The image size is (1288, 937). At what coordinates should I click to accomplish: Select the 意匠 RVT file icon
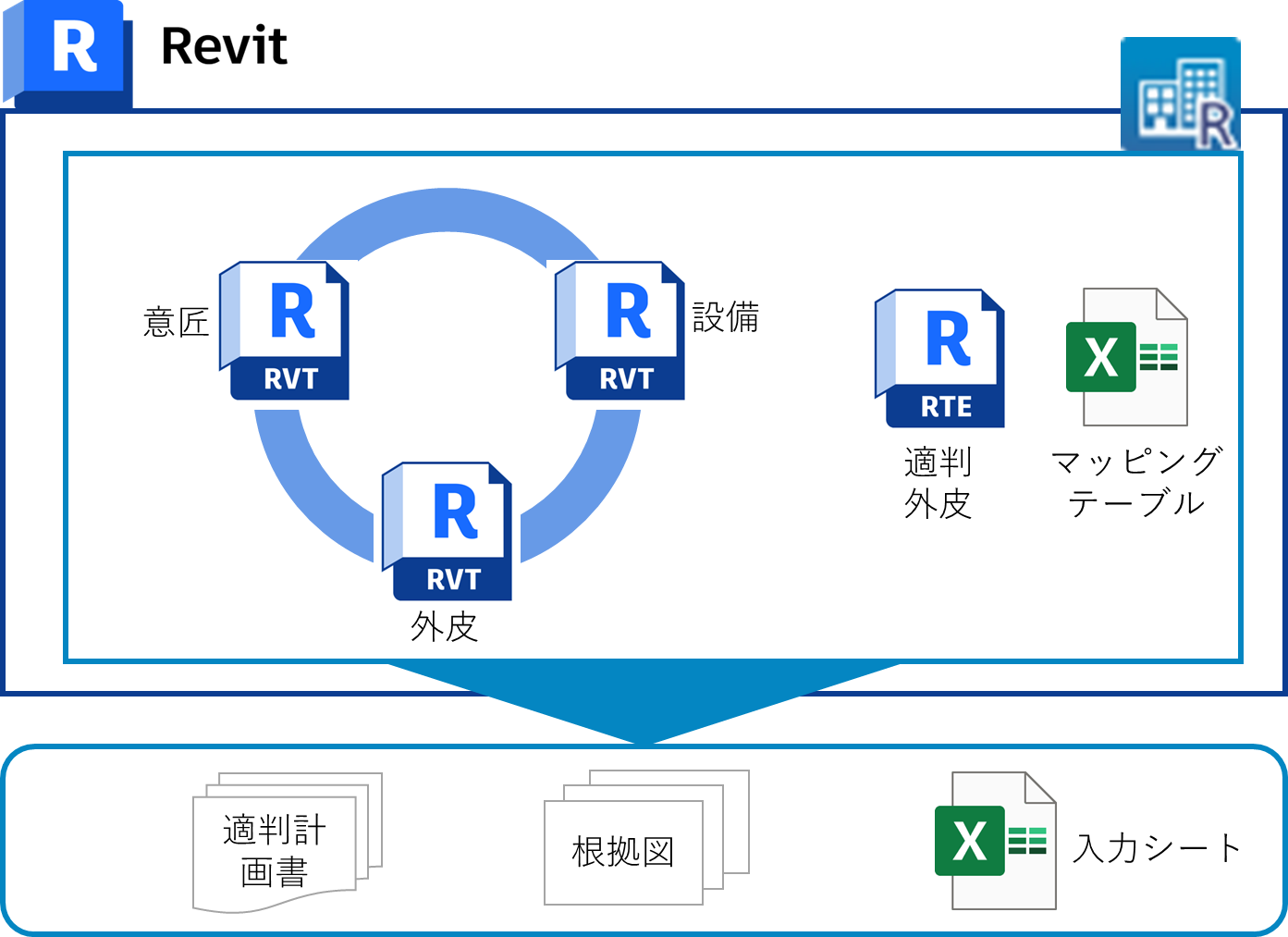pos(284,330)
